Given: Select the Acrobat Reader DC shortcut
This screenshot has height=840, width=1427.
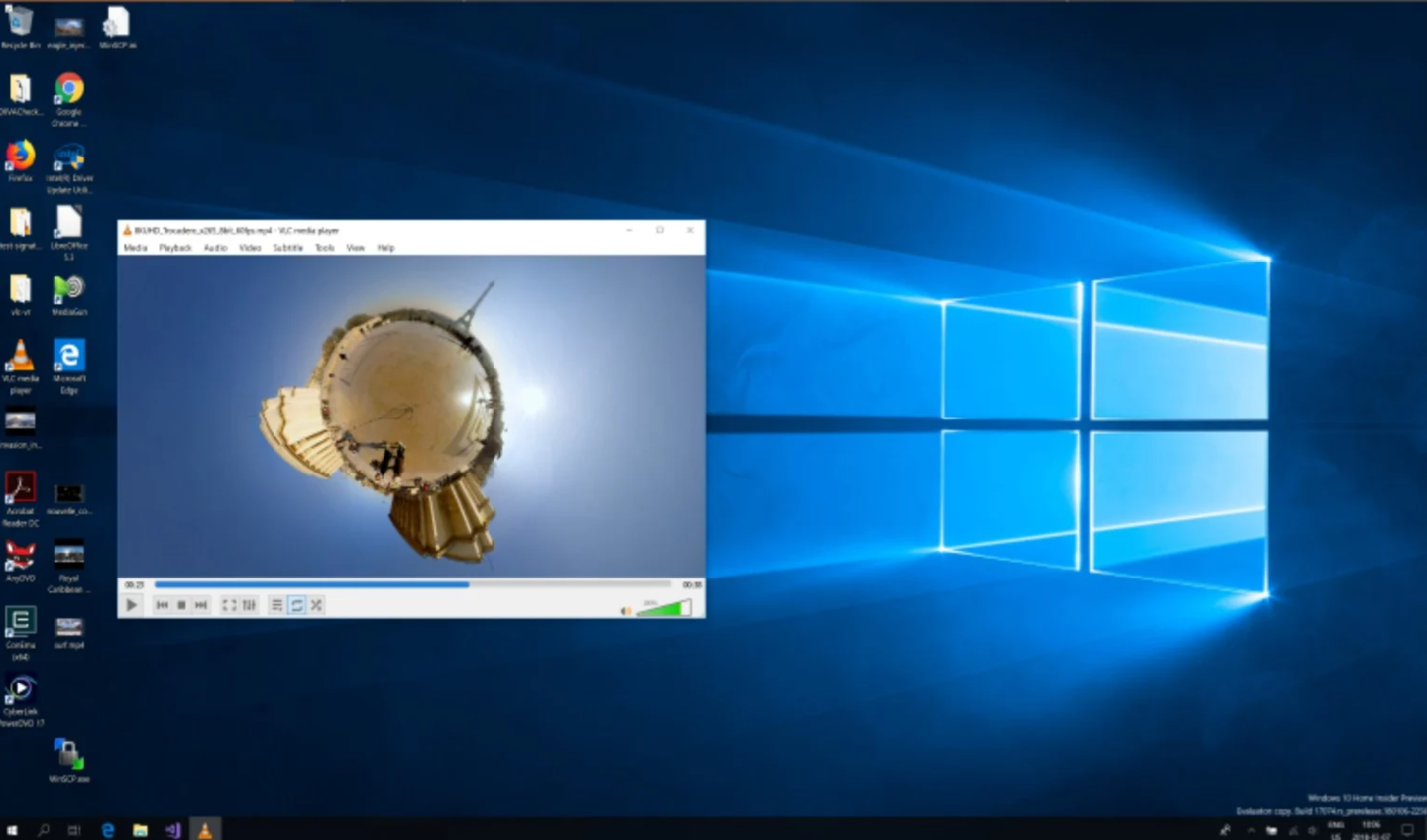Looking at the screenshot, I should (20, 499).
